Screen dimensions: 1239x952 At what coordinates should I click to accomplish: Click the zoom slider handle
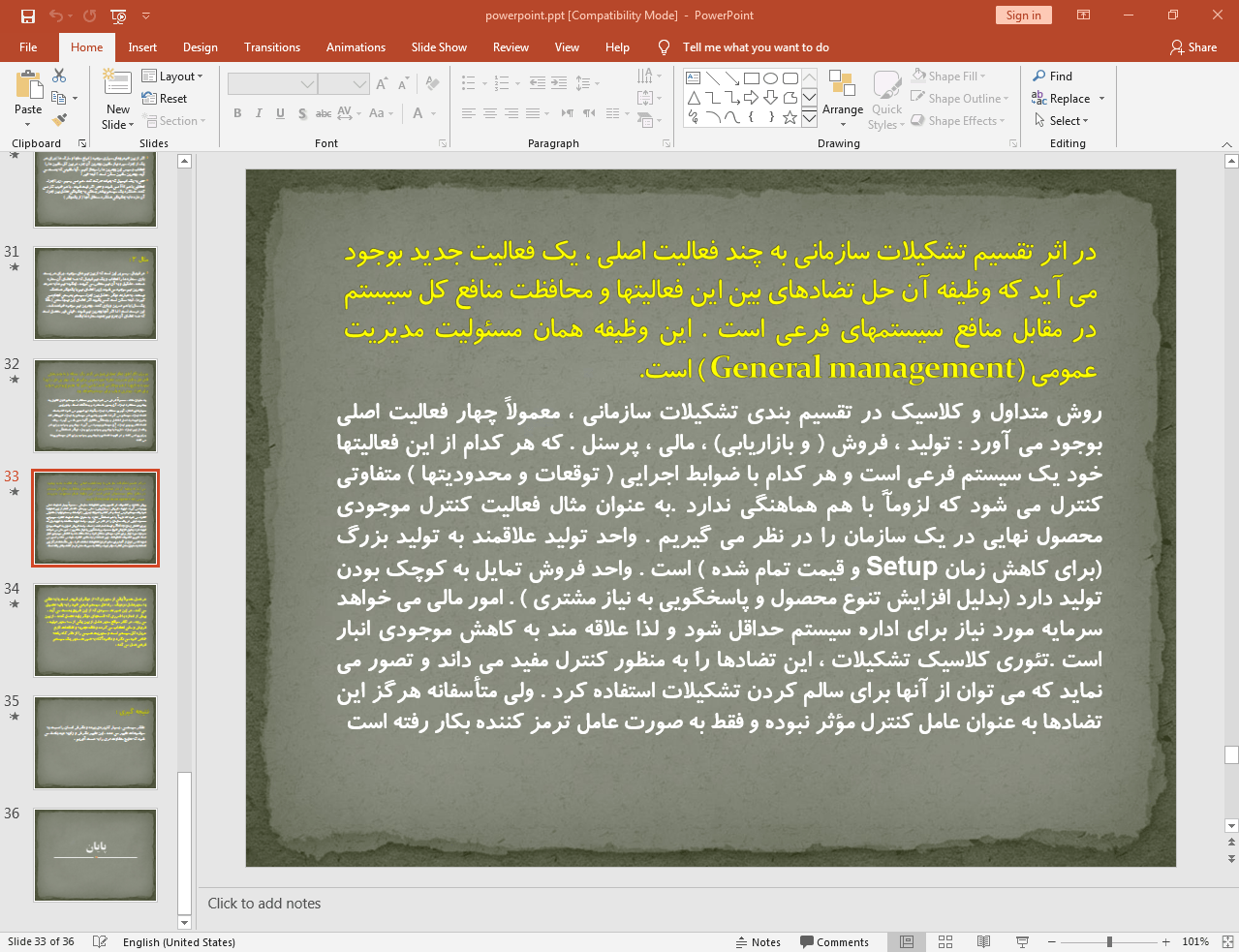[x=1109, y=941]
